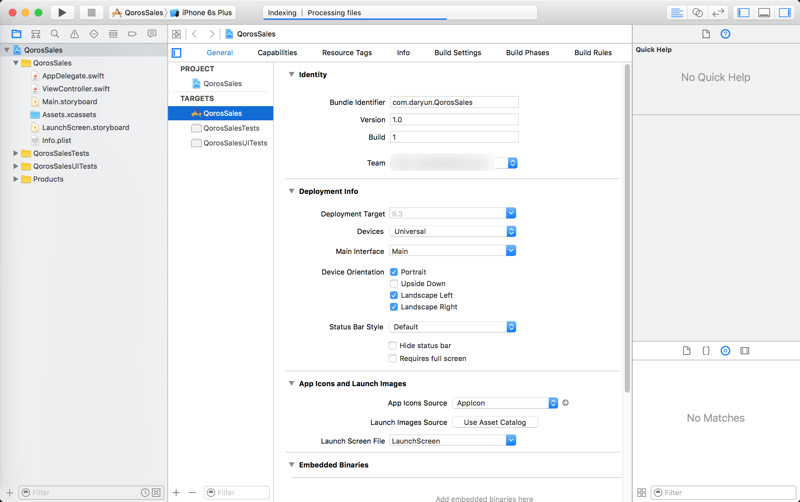Open the Breakpoint navigator
Screen dimensions: 800x502
click(x=133, y=34)
